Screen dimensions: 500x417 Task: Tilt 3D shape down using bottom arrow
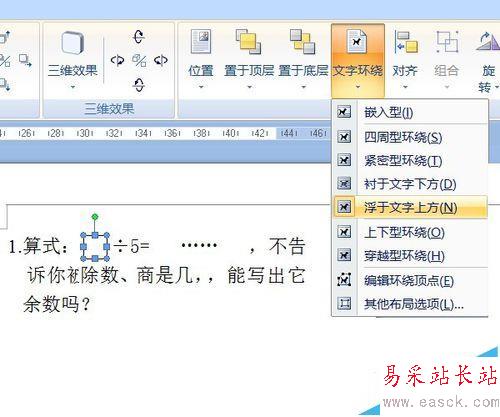pyautogui.click(x=139, y=85)
